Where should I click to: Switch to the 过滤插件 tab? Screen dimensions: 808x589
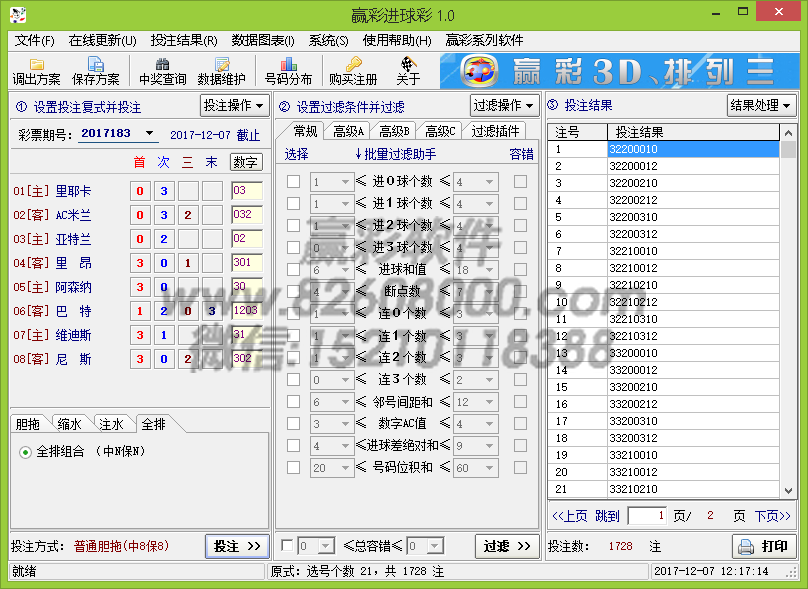click(495, 131)
